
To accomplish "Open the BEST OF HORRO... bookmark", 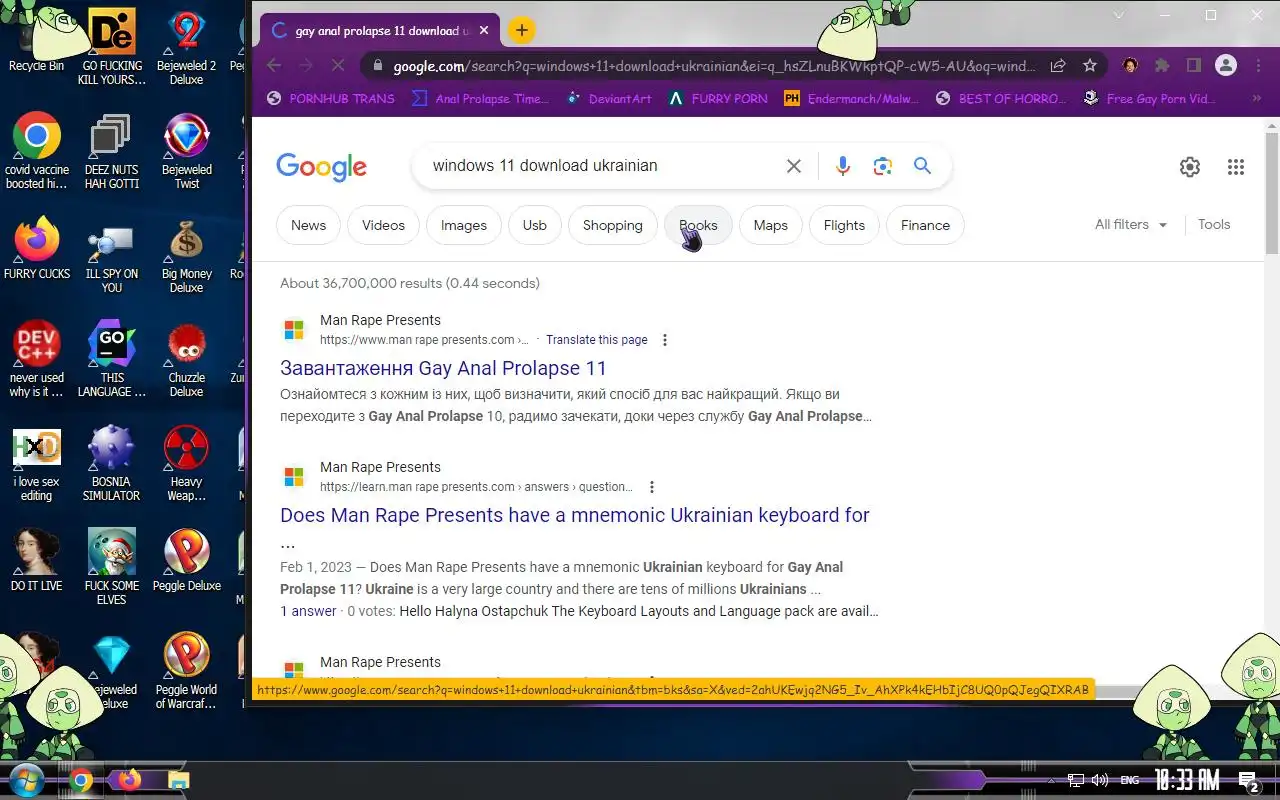I will 1002,99.
